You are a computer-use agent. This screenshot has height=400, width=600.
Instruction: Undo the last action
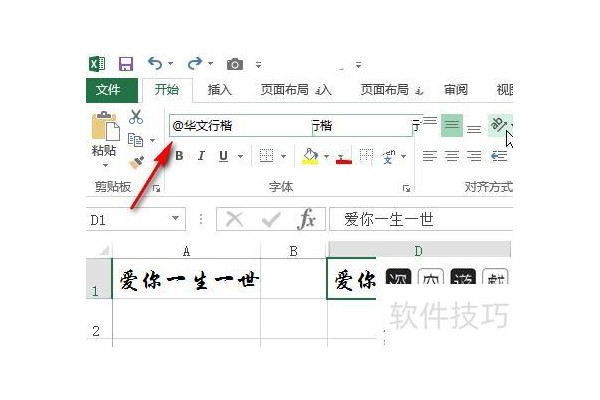pyautogui.click(x=155, y=63)
